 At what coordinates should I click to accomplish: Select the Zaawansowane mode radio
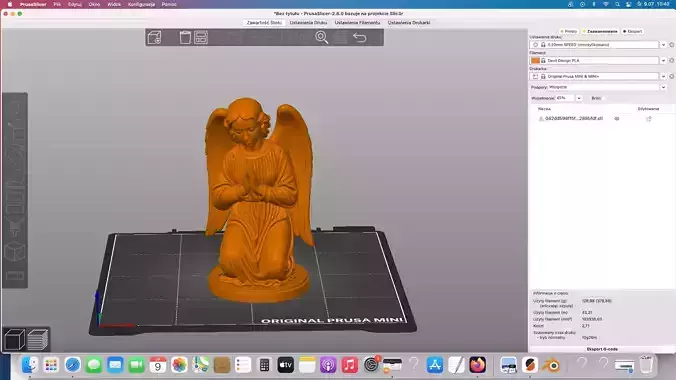[600, 31]
